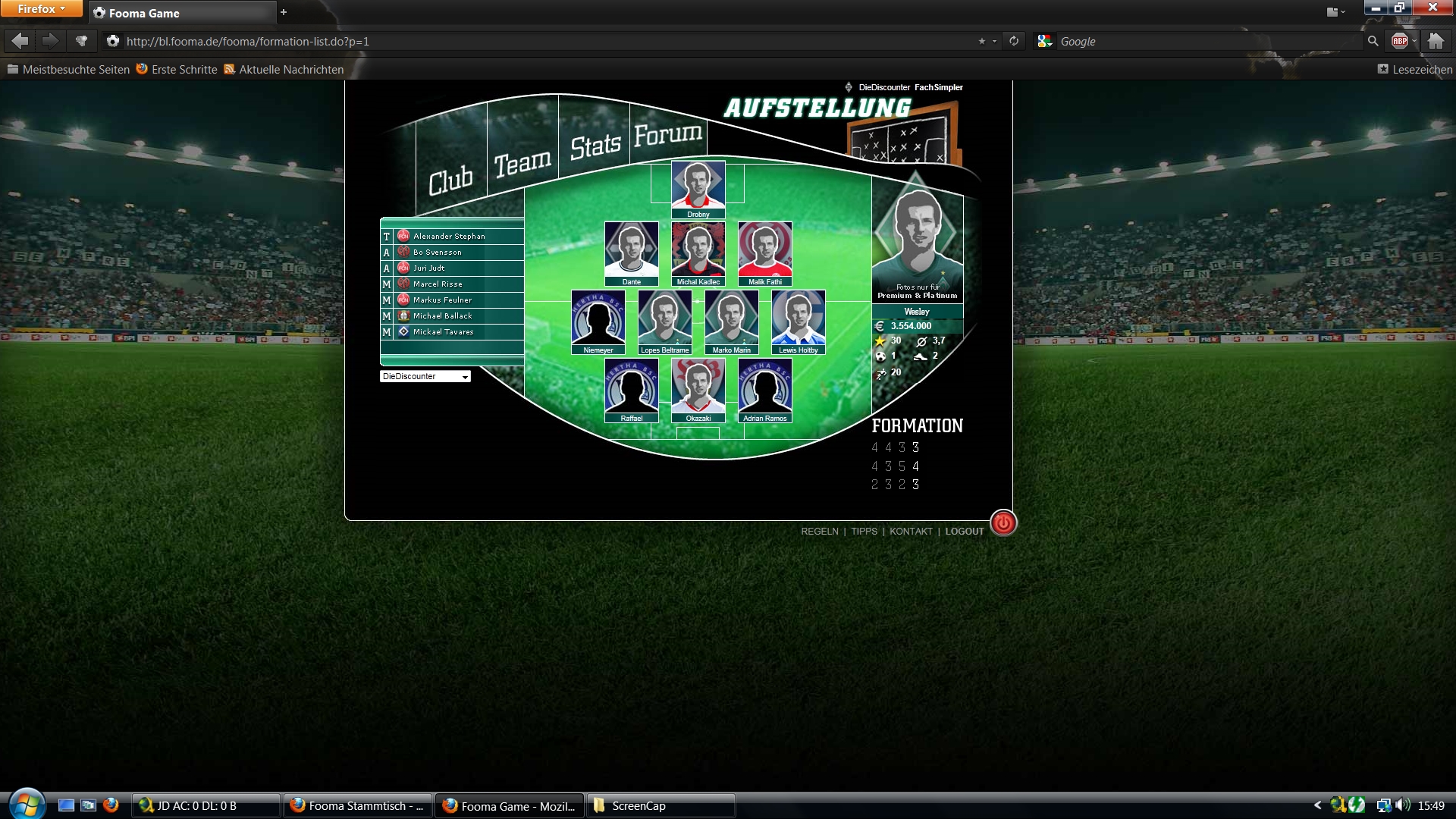Open the DieDiscounter team dropdown

click(x=425, y=376)
